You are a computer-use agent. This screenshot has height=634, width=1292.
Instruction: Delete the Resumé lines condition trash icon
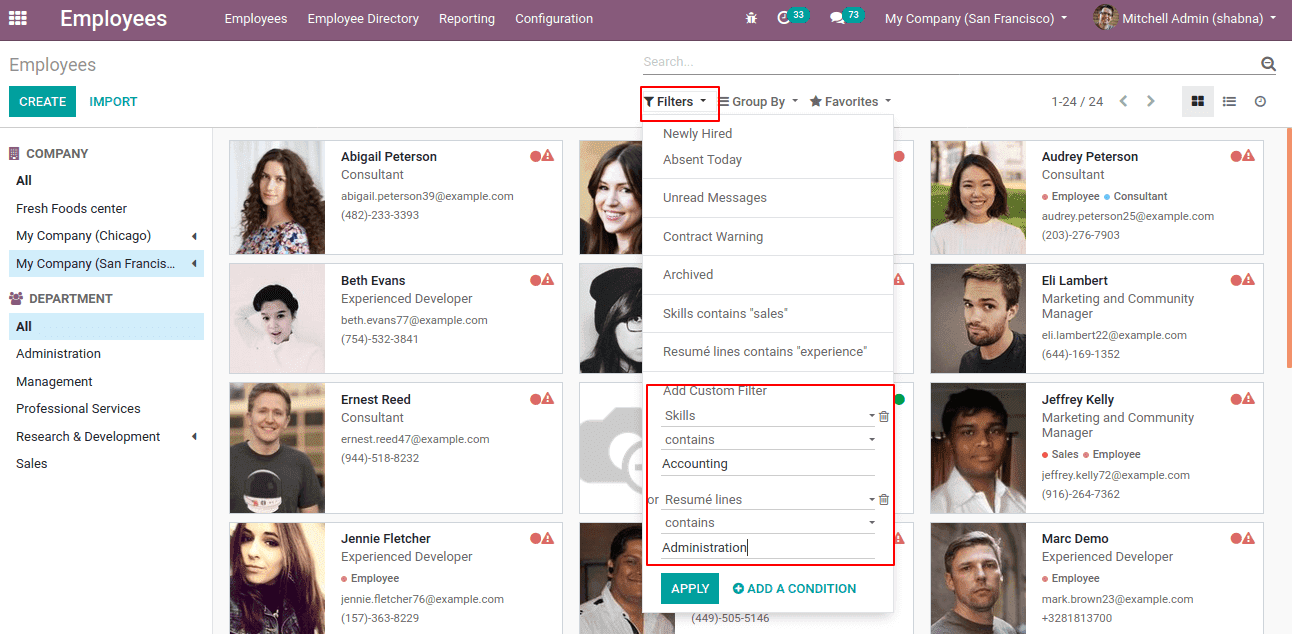(884, 500)
